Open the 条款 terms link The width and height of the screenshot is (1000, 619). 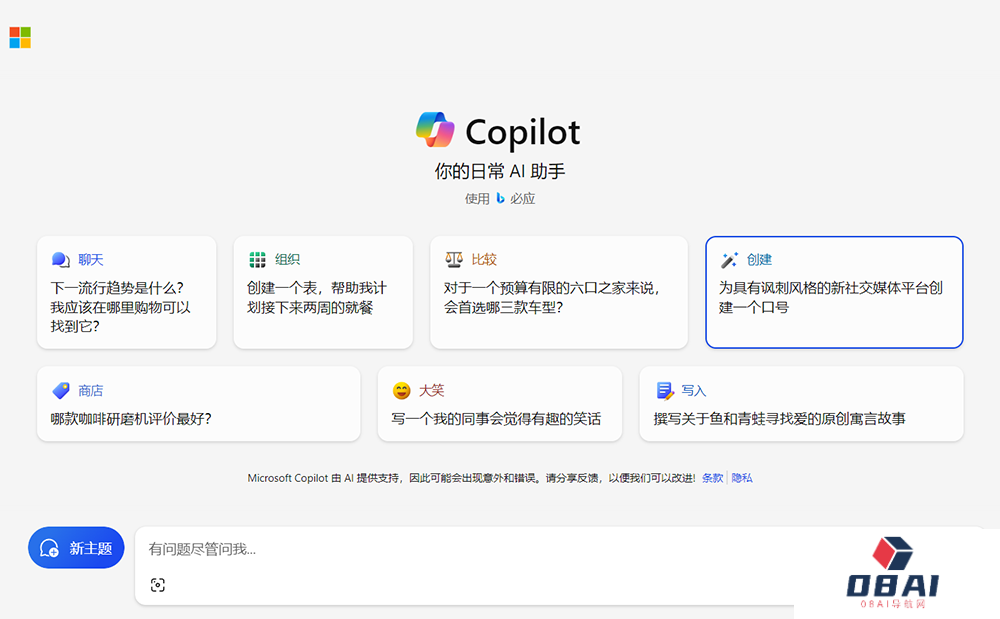[x=712, y=478]
